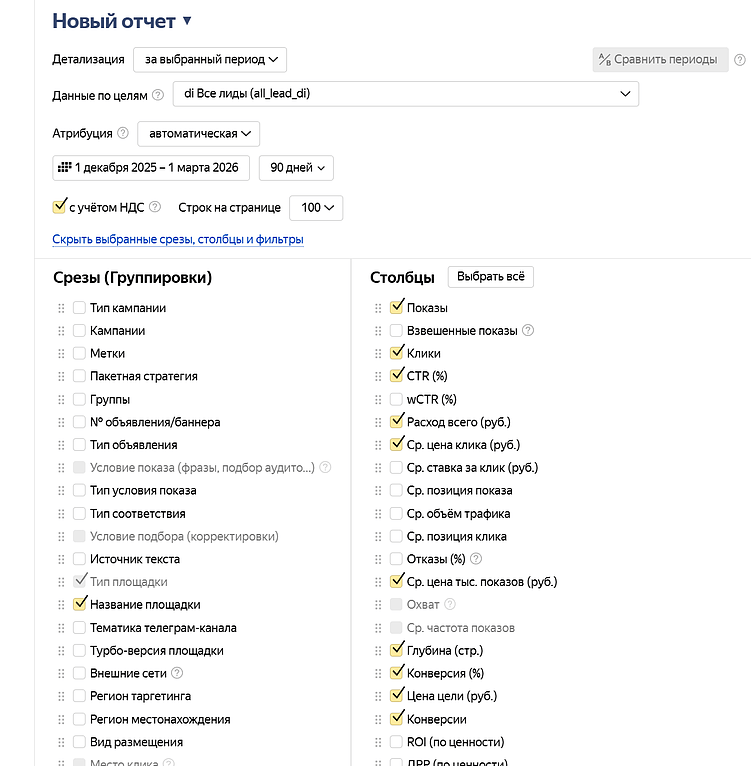751x766 pixels.
Task: Click Ср. цена тыс. показов (руб.) label
Action: point(482,582)
